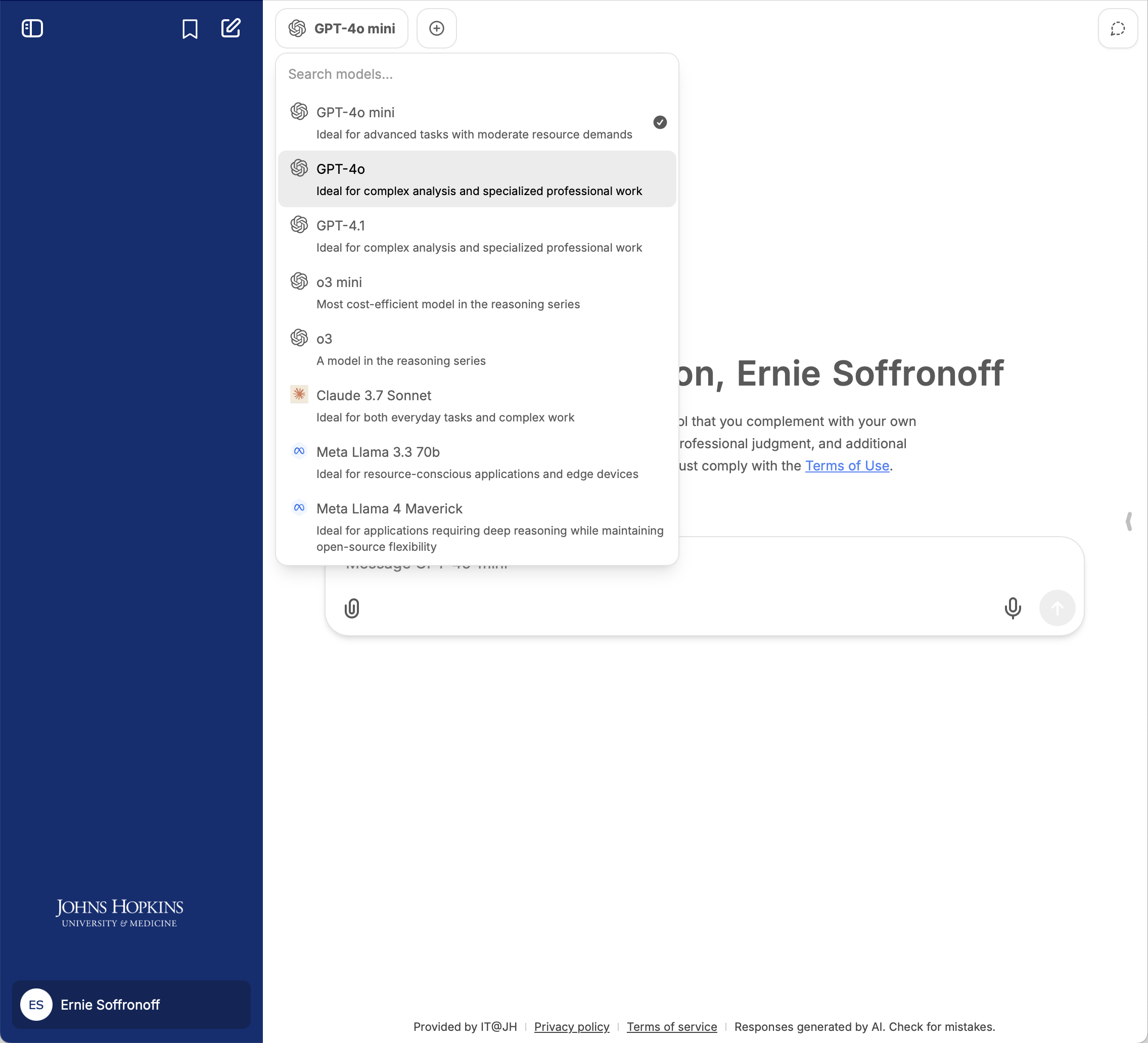Open Terms of service footer link
The height and width of the screenshot is (1043, 1148).
(672, 1026)
